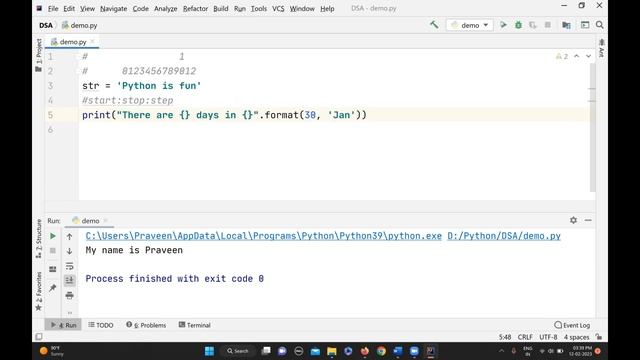This screenshot has height=360, width=640.
Task: Close the demo run tab
Action: coord(105,220)
